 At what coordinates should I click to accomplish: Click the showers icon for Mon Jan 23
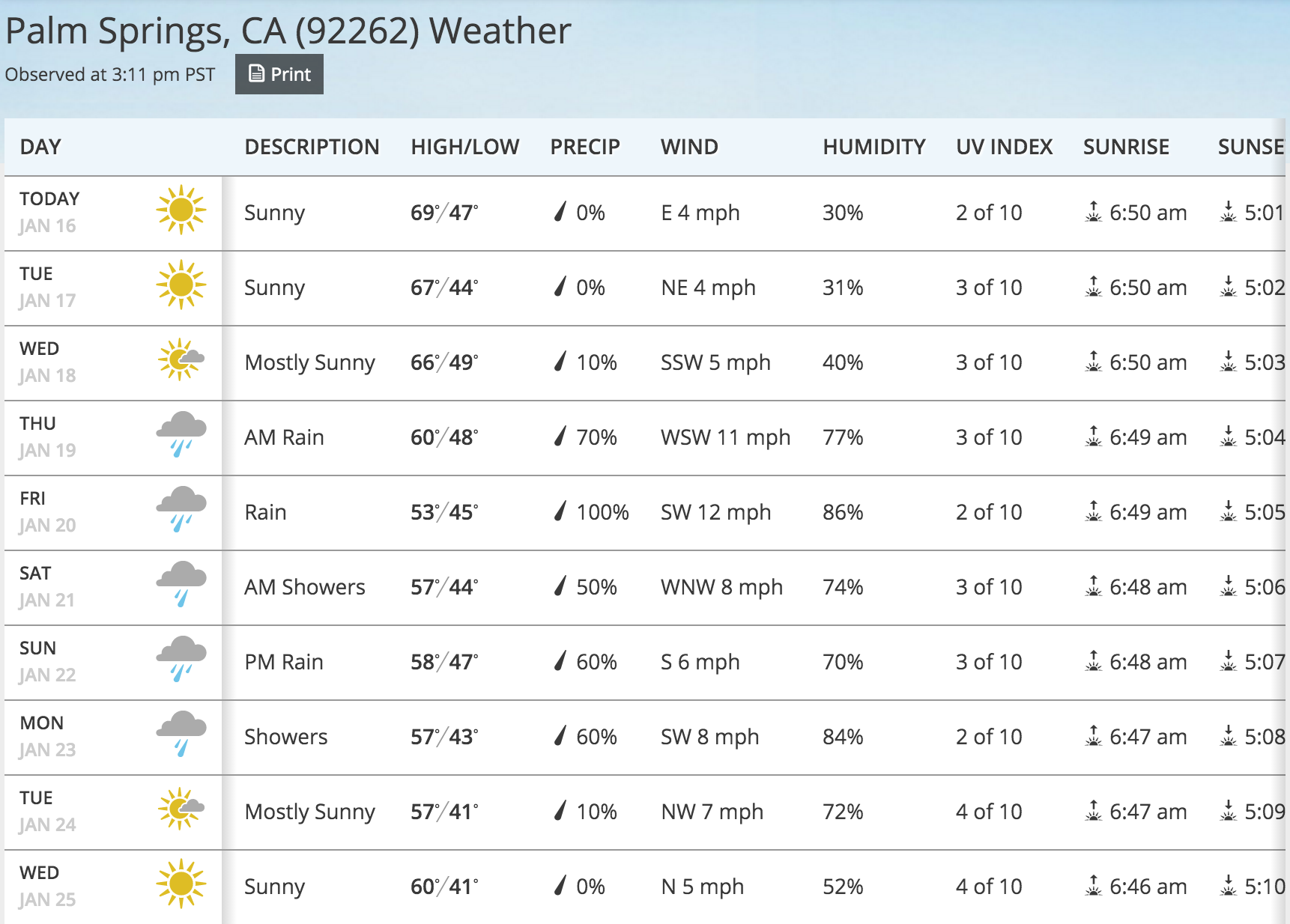181,734
